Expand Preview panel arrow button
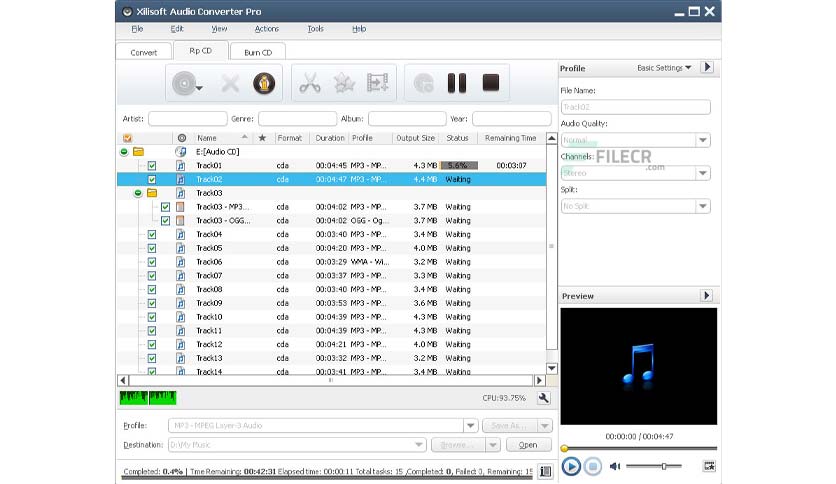The image size is (836, 484). point(706,296)
